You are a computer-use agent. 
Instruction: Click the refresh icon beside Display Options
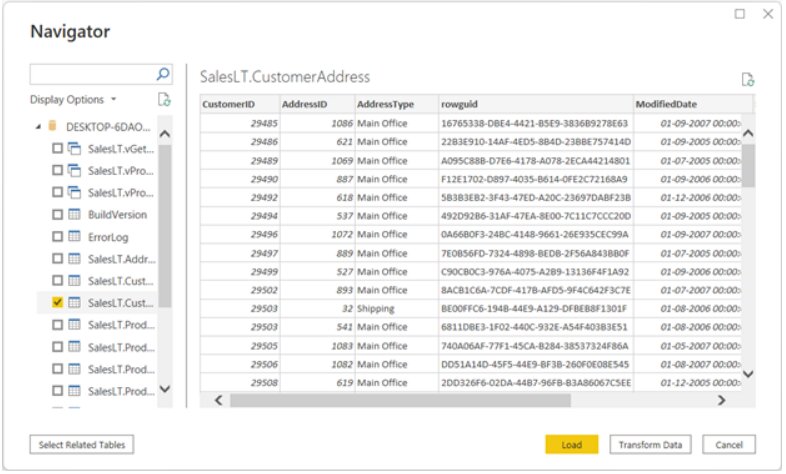[x=164, y=99]
